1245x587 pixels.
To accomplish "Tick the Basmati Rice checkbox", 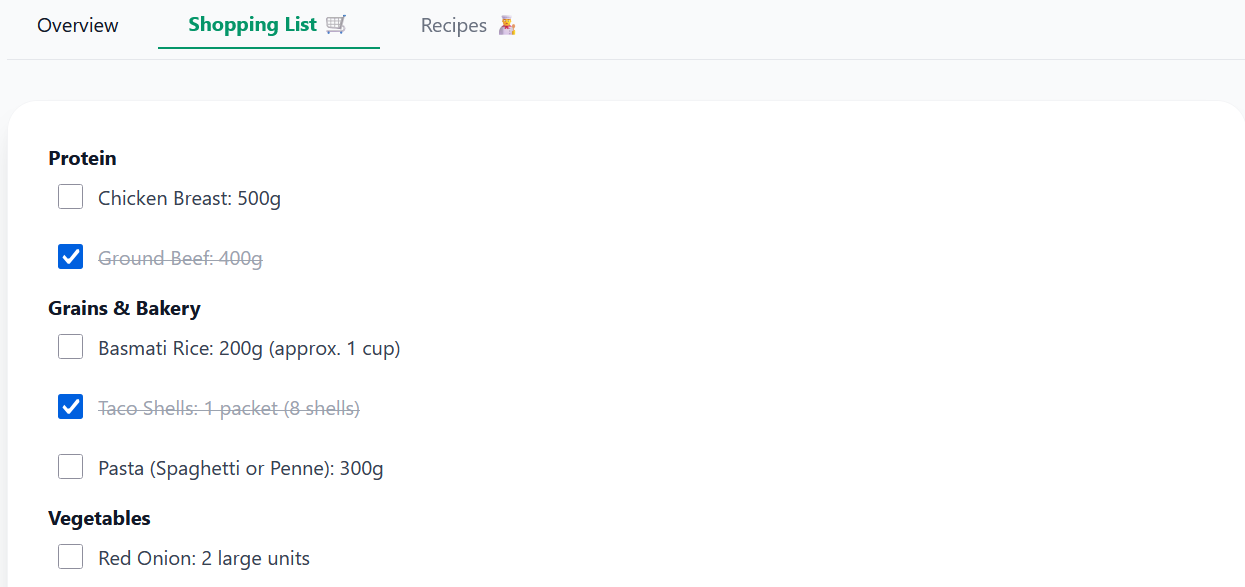I will 70,347.
